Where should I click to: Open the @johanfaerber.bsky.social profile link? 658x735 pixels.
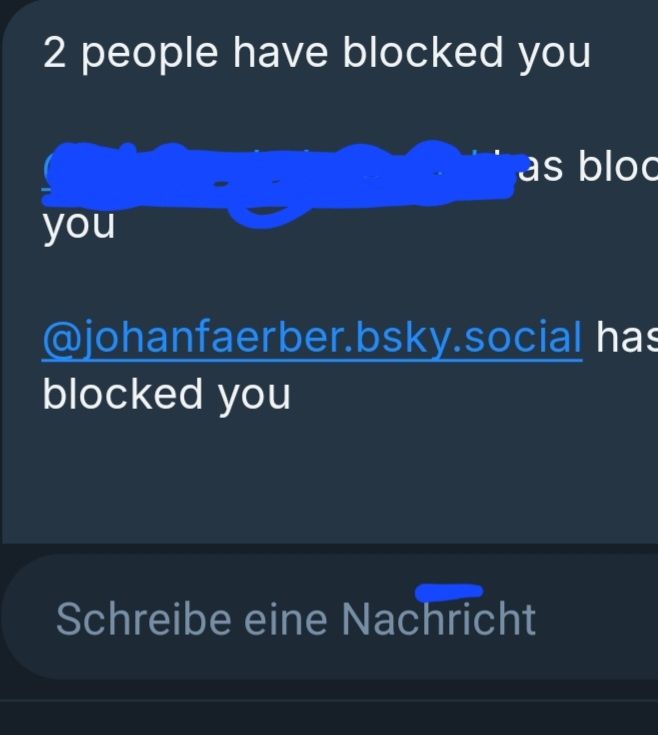tap(312, 338)
